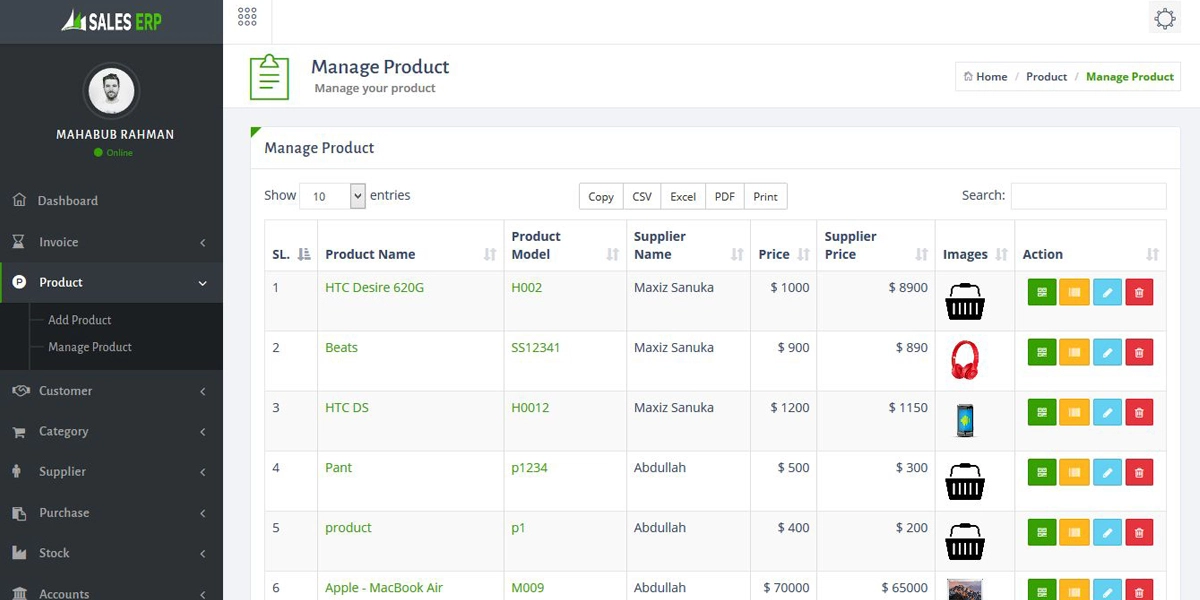Open the HTC DS phone image thumbnail
Image resolution: width=1200 pixels, height=600 pixels.
click(x=965, y=420)
